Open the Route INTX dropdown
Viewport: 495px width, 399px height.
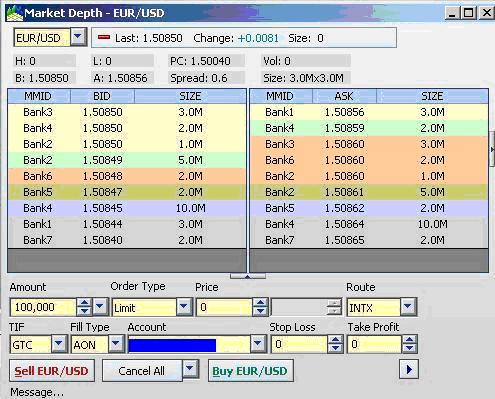click(408, 307)
